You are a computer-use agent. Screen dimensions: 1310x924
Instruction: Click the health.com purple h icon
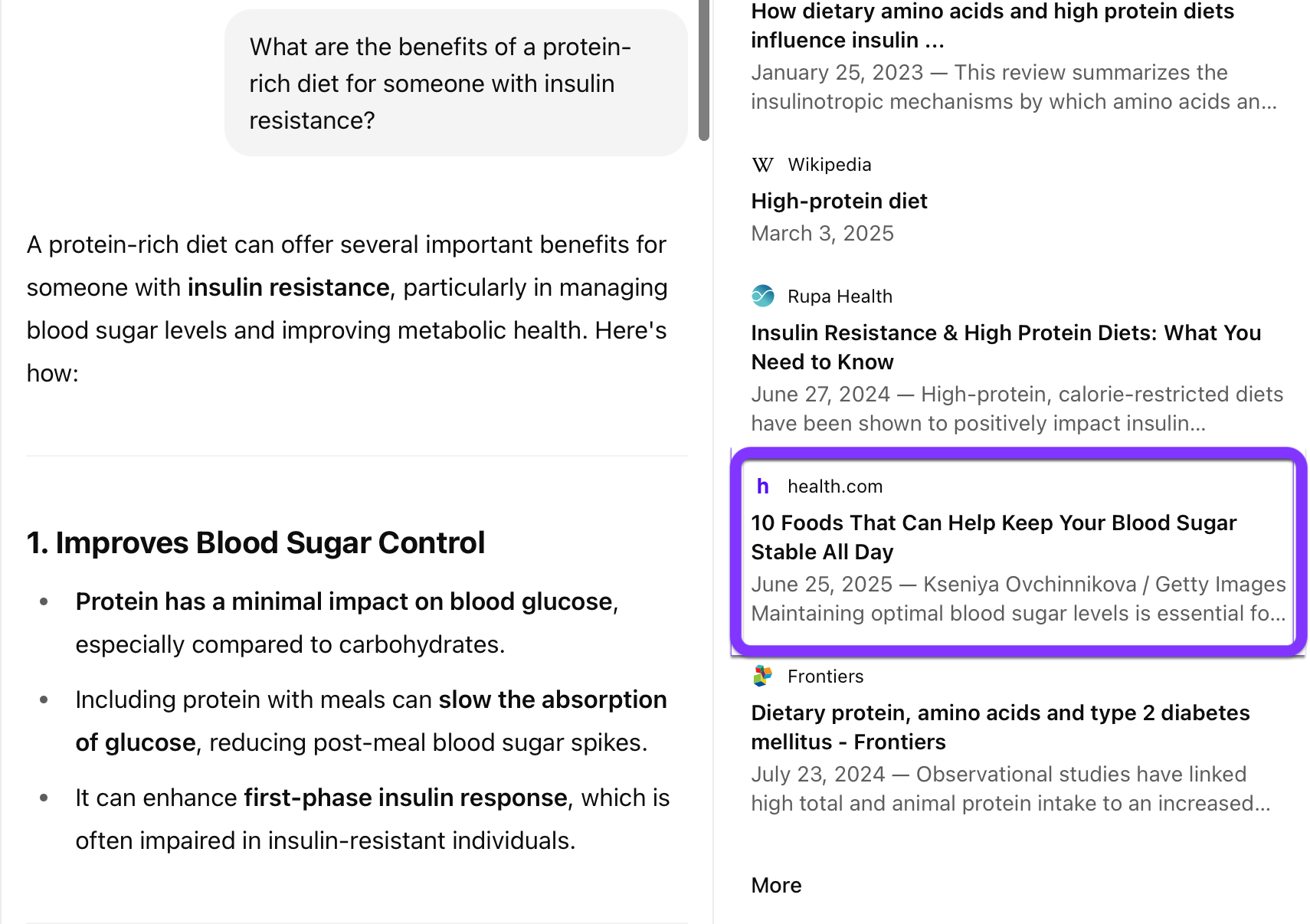click(x=762, y=487)
